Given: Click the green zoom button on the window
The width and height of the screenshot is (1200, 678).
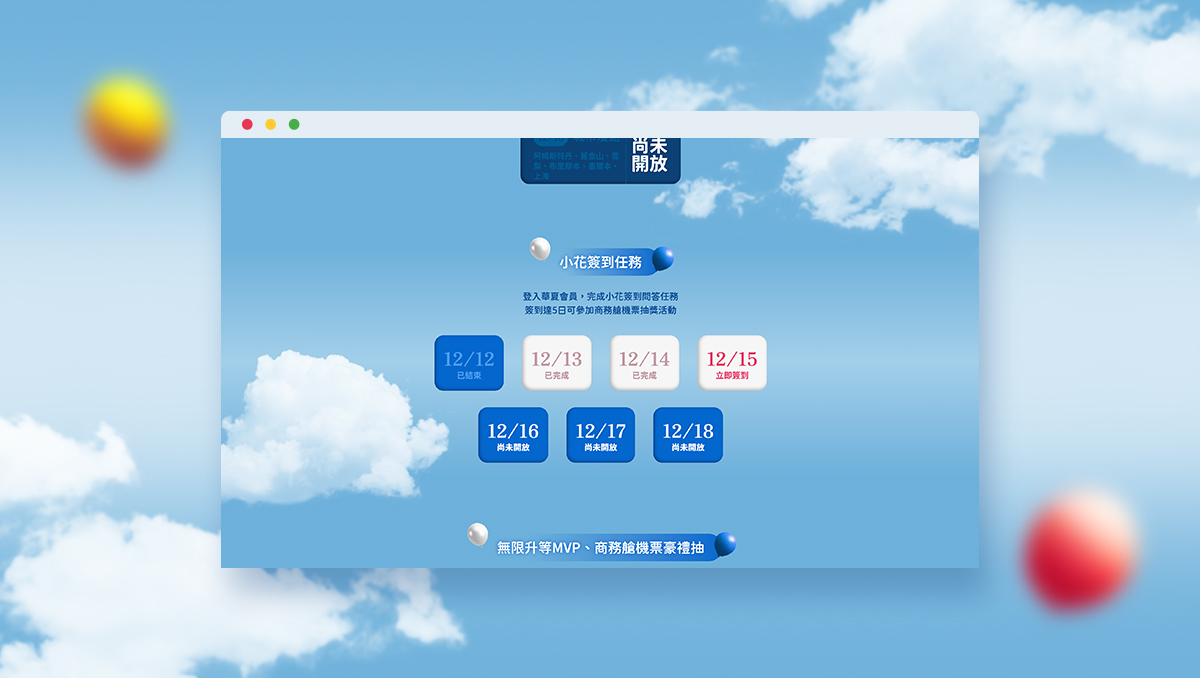Looking at the screenshot, I should pos(293,123).
